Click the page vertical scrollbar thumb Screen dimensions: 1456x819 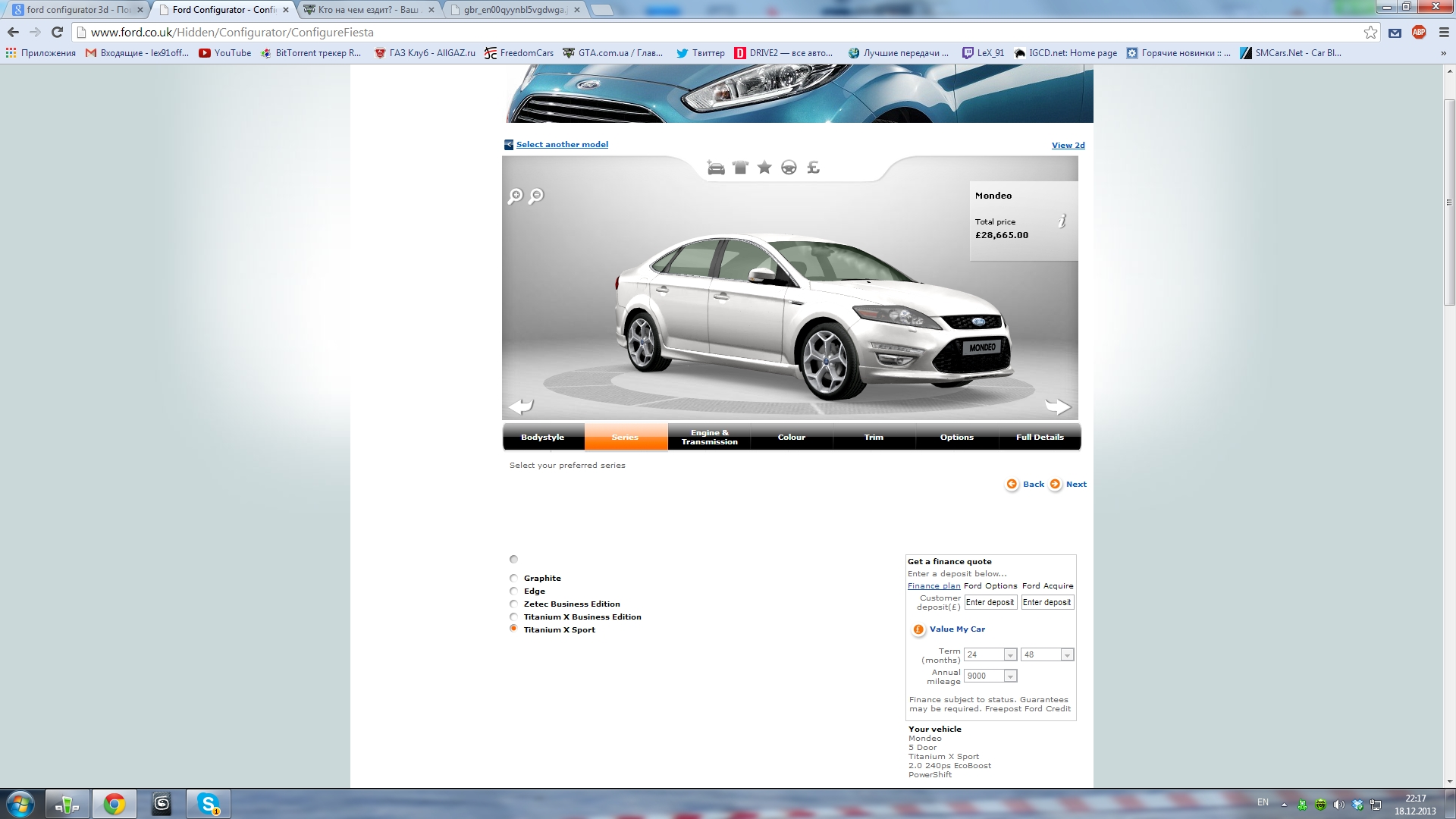tap(1449, 202)
